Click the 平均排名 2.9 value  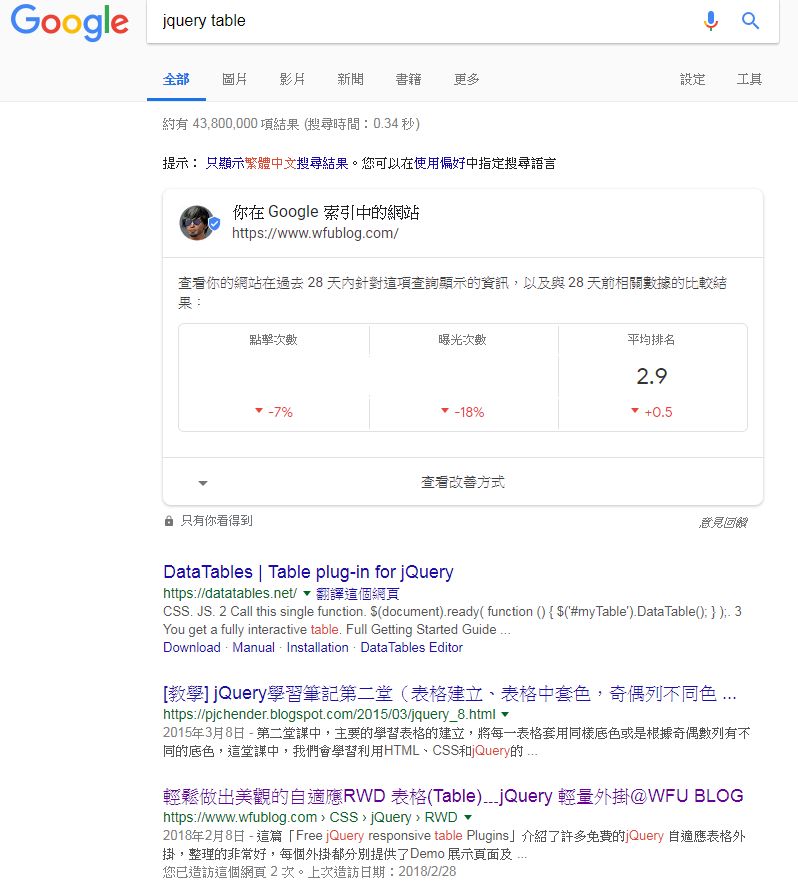point(652,376)
